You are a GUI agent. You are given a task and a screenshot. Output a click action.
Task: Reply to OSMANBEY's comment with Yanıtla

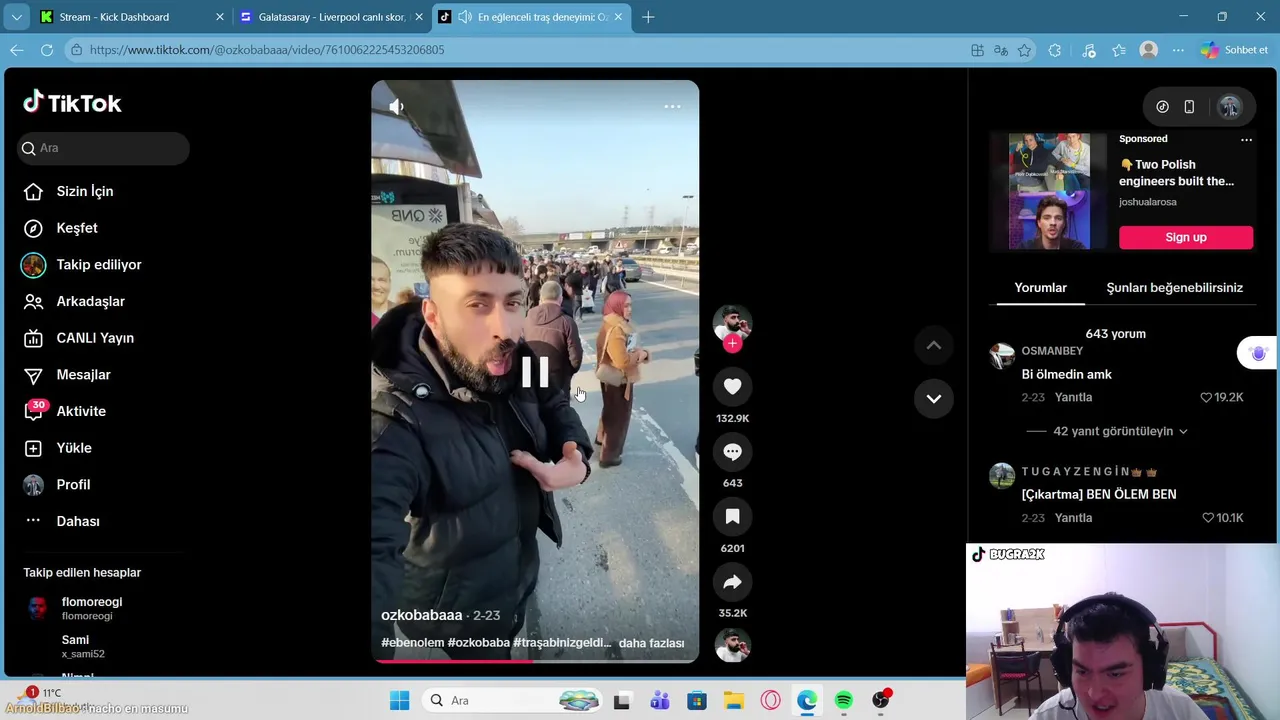[x=1073, y=397]
